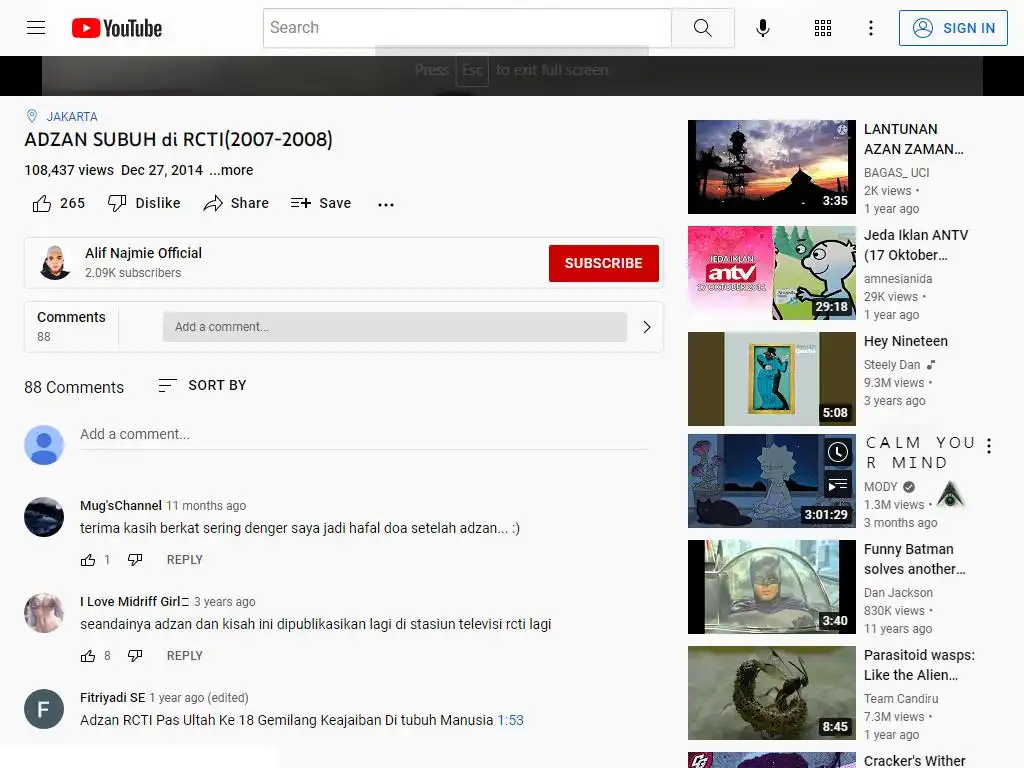This screenshot has width=1024, height=768.
Task: Open I Love Midriff Girl avatar
Action: click(x=44, y=613)
